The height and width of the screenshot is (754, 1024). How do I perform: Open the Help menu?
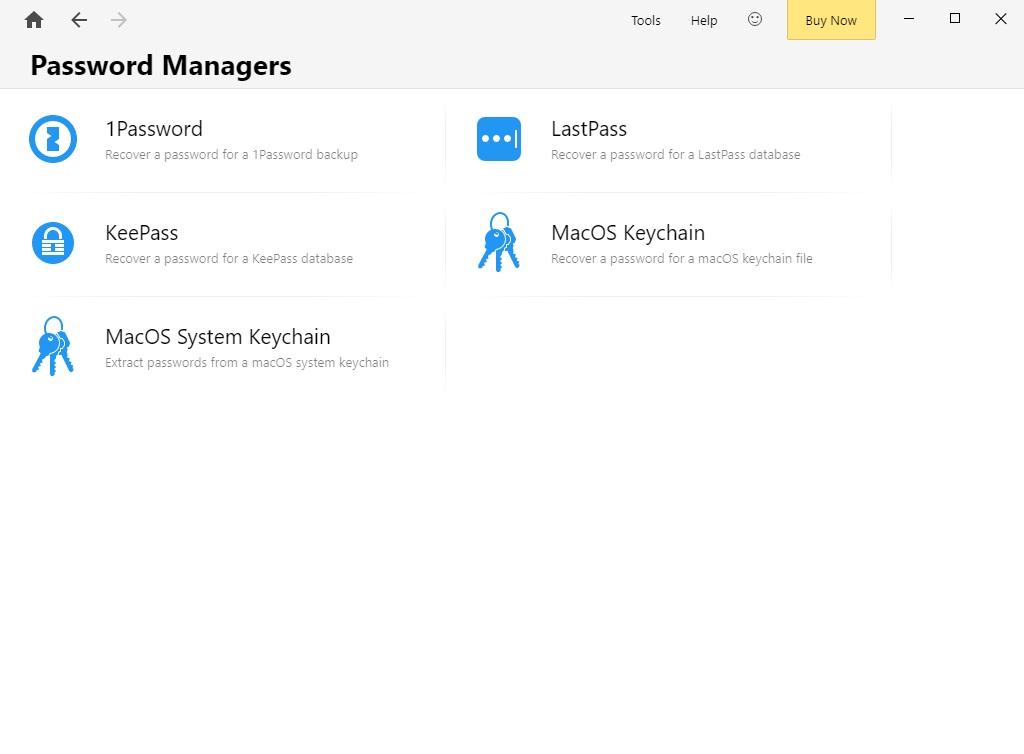point(704,20)
